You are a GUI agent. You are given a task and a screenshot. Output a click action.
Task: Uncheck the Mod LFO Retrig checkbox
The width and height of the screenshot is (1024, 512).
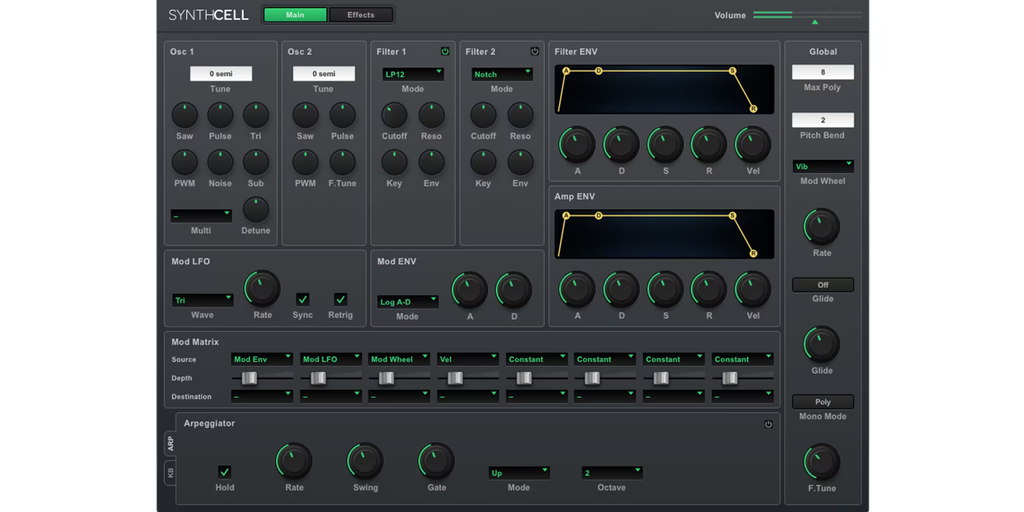340,299
